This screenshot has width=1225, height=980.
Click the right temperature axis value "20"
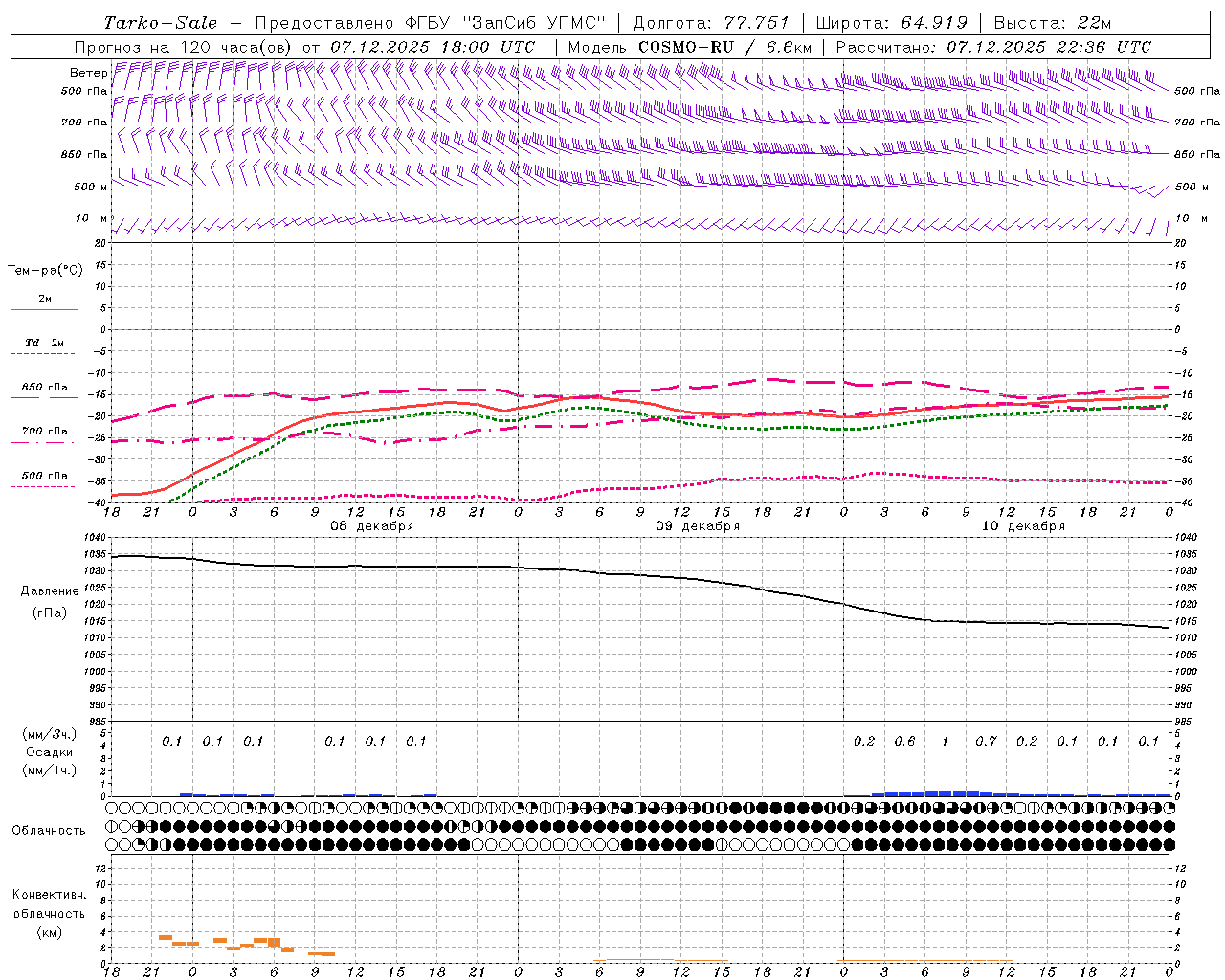1180,243
